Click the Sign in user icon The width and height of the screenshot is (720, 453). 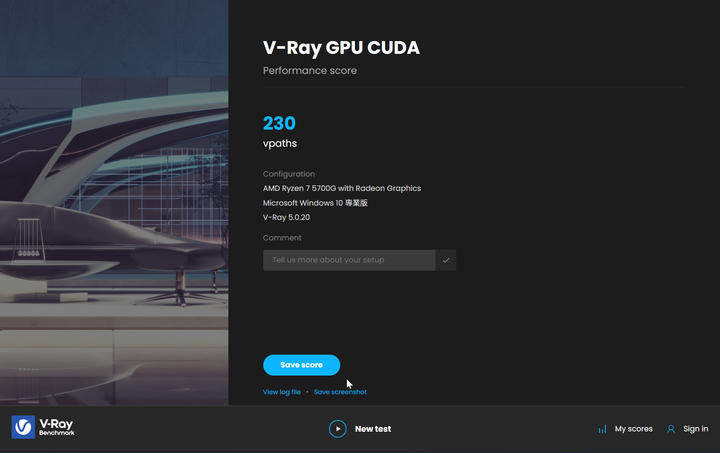(671, 429)
